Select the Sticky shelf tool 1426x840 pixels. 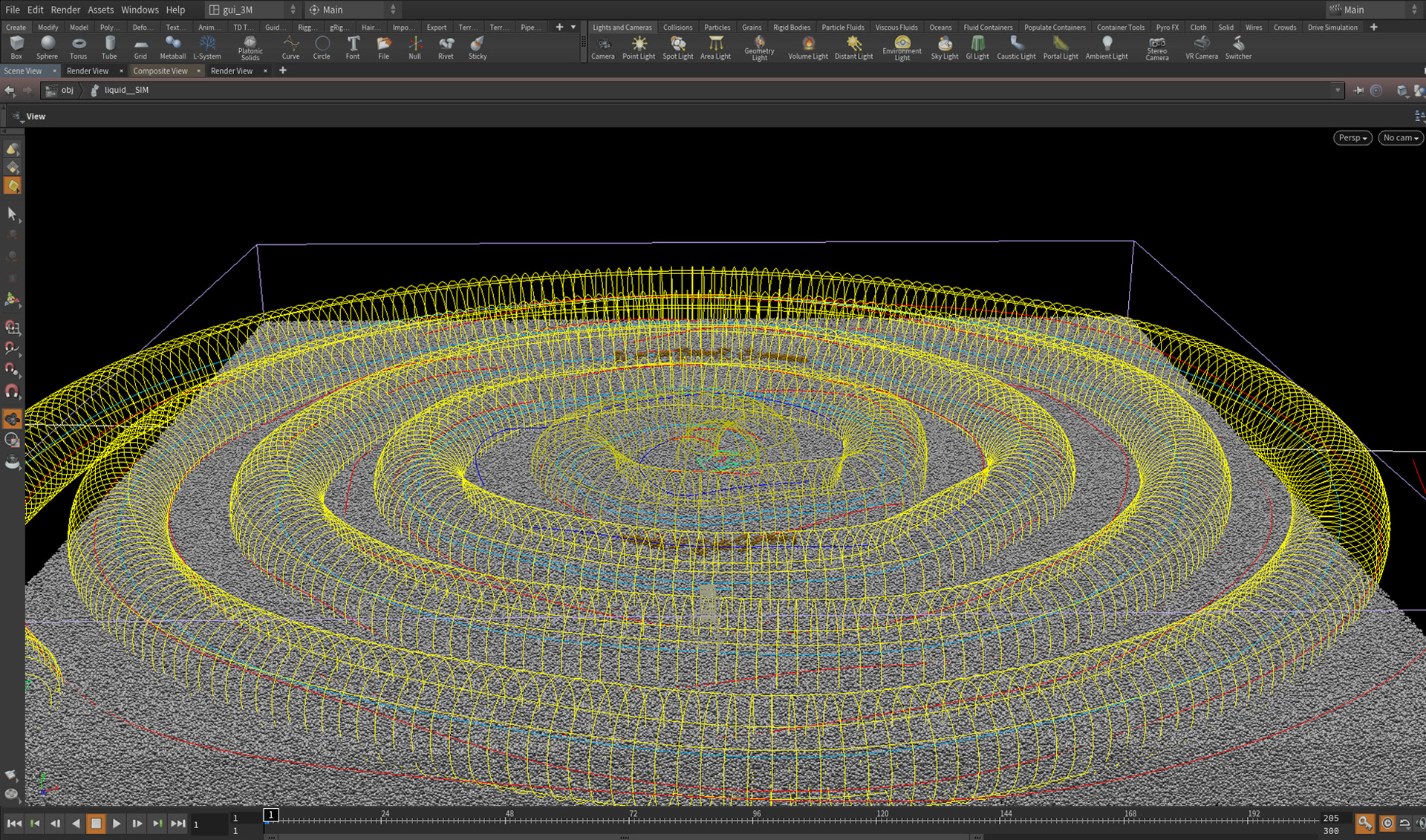478,48
